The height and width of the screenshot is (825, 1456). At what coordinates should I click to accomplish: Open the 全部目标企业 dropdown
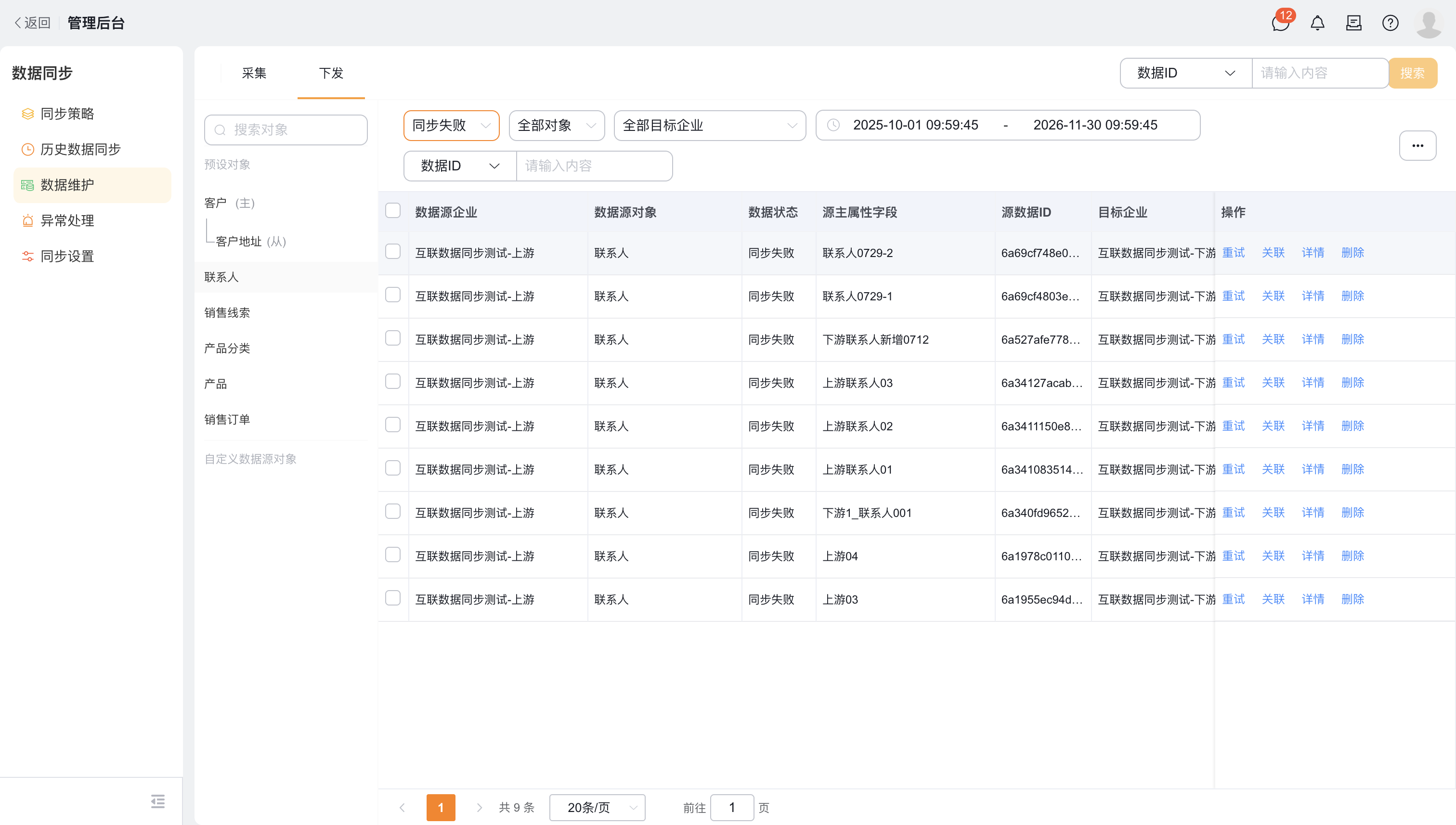[x=710, y=125]
